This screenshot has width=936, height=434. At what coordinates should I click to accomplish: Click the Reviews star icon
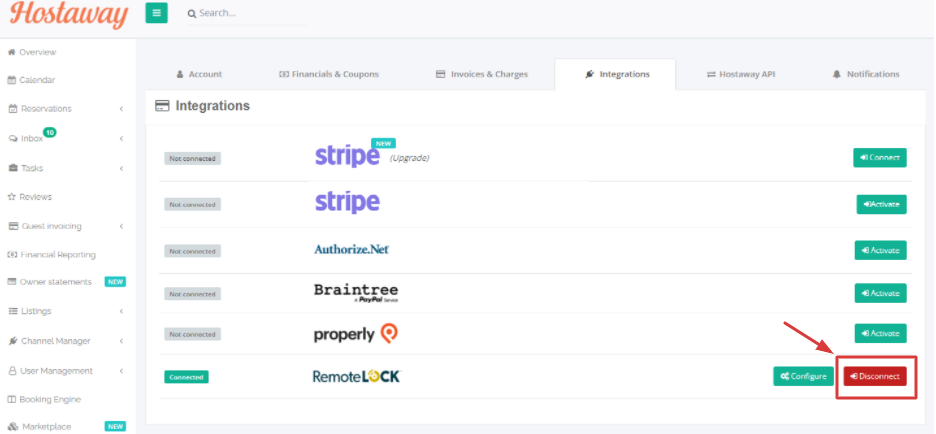click(11, 196)
